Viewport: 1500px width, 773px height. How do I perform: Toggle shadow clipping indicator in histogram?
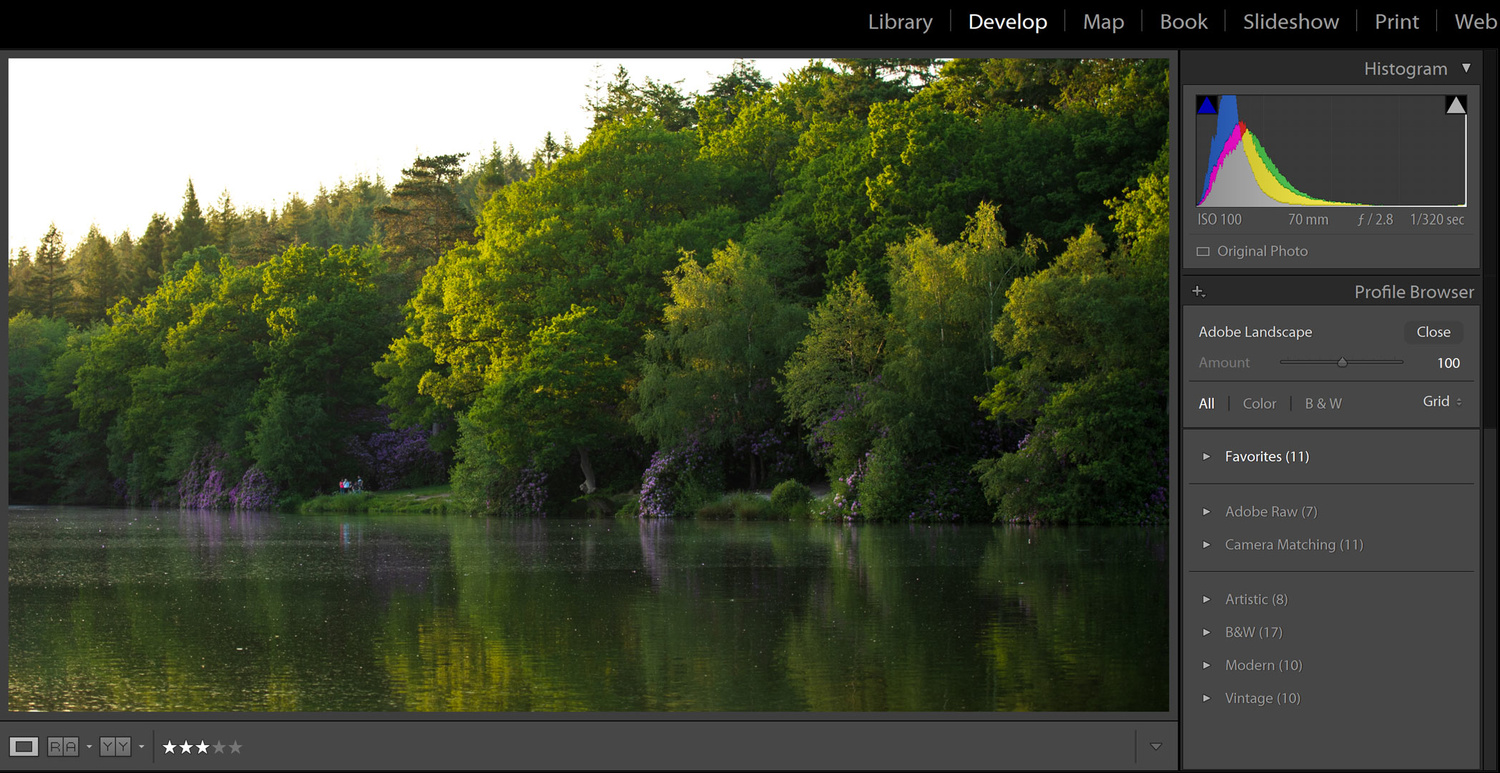tap(1207, 106)
